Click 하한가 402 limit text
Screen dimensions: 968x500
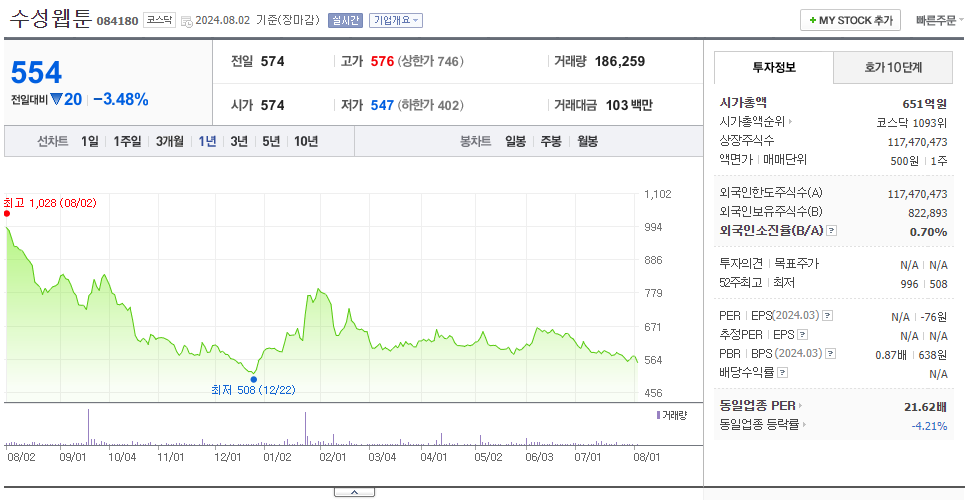click(430, 105)
